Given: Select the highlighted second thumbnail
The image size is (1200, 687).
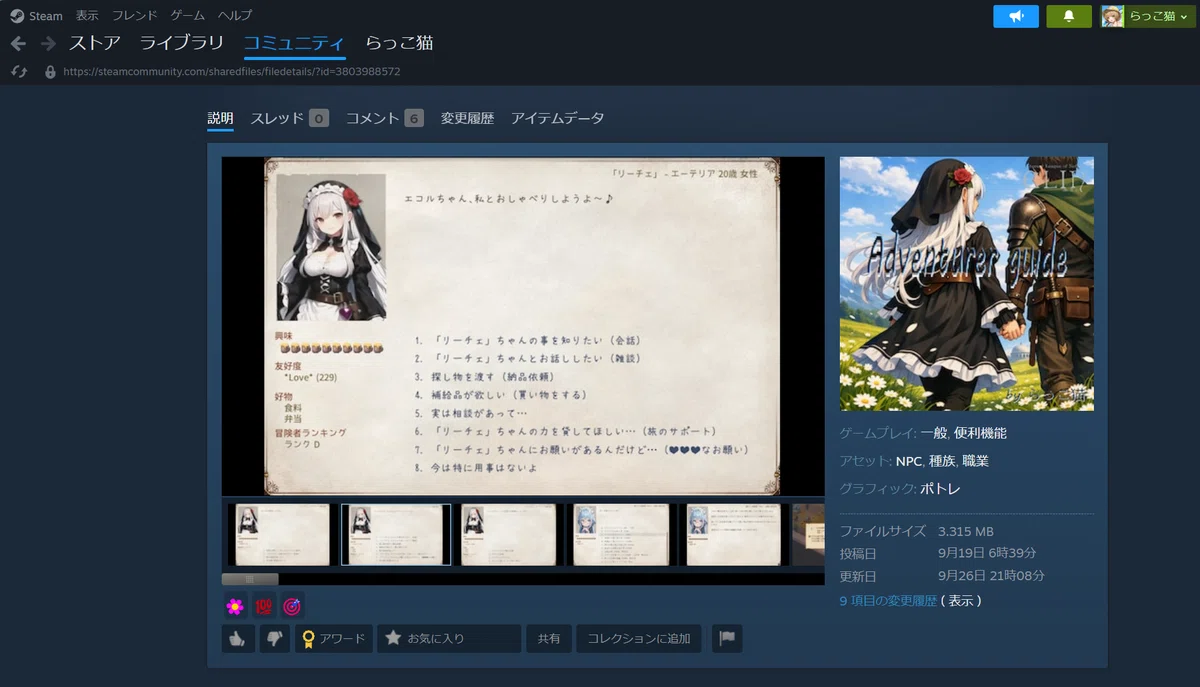Looking at the screenshot, I should point(395,535).
